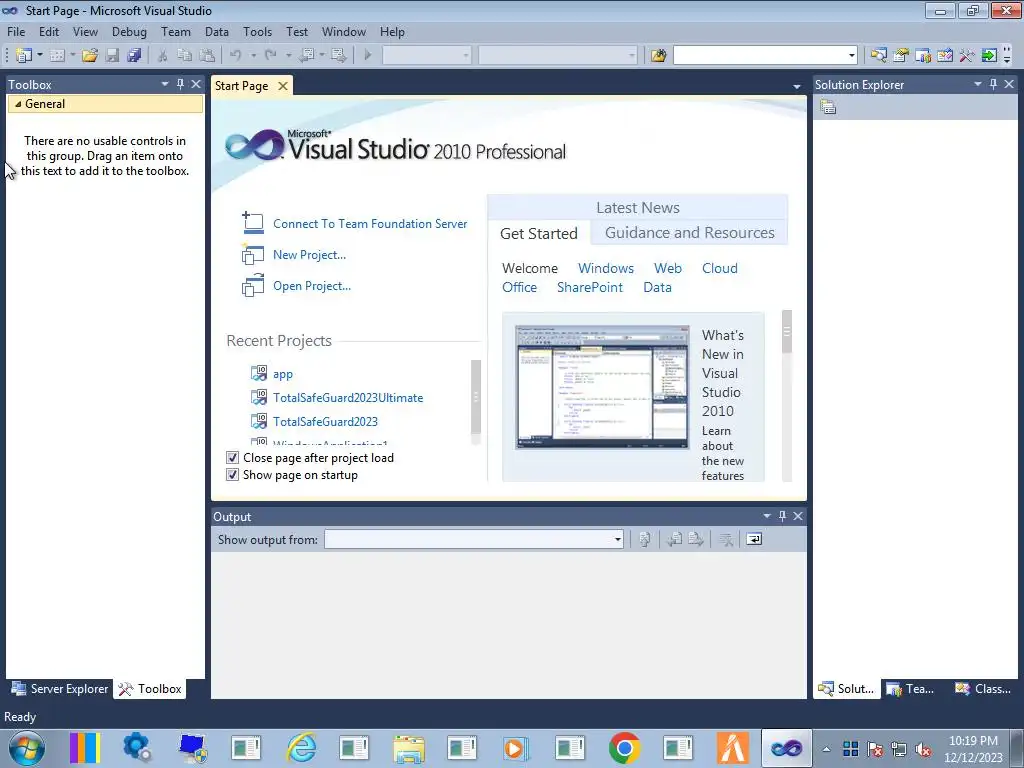Image resolution: width=1024 pixels, height=768 pixels.
Task: Open Solution Explorer window position dropdown
Action: pyautogui.click(x=978, y=84)
